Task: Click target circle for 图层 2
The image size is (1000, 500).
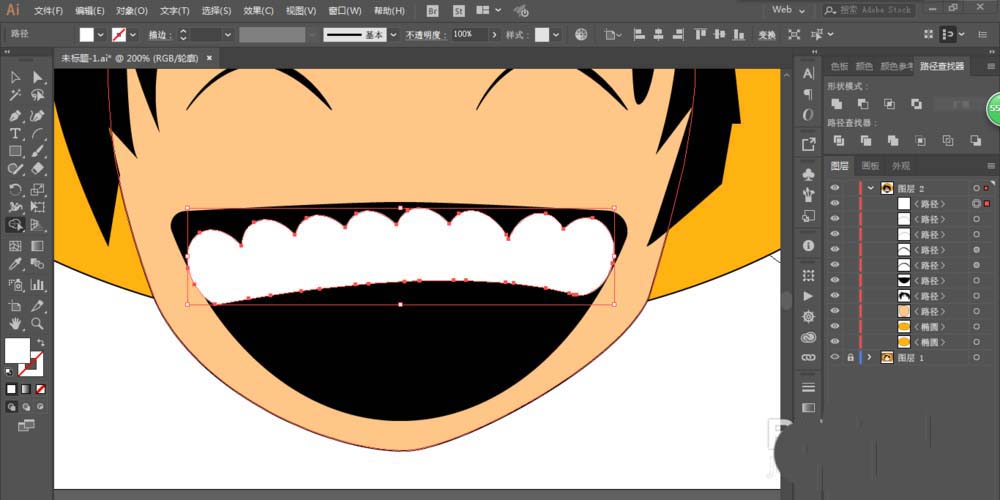Action: [x=976, y=188]
